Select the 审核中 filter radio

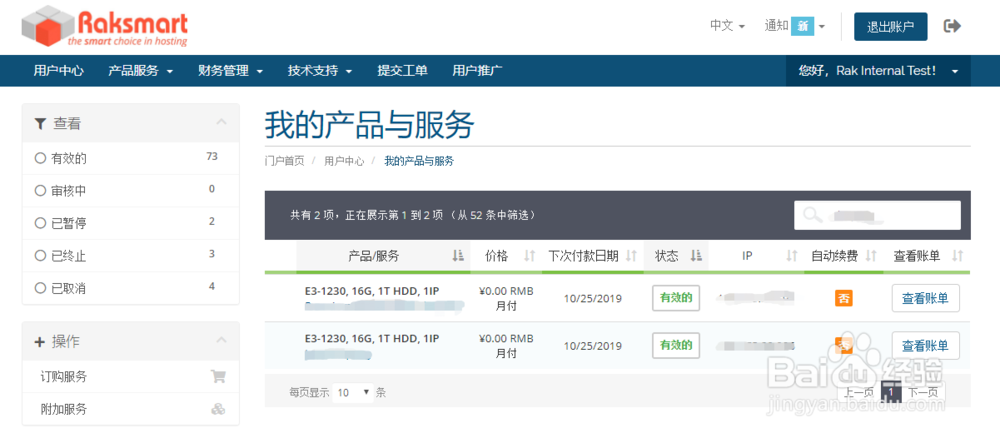click(x=40, y=191)
